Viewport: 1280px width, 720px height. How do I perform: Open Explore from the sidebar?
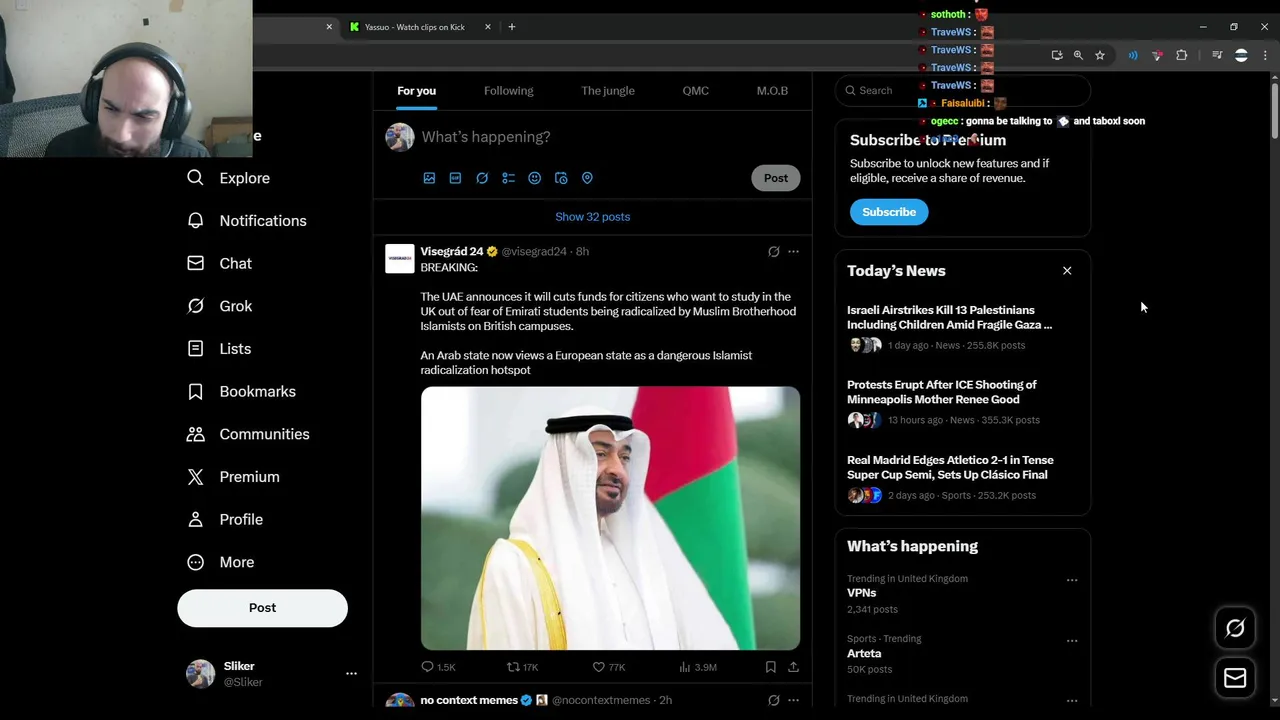pyautogui.click(x=229, y=178)
